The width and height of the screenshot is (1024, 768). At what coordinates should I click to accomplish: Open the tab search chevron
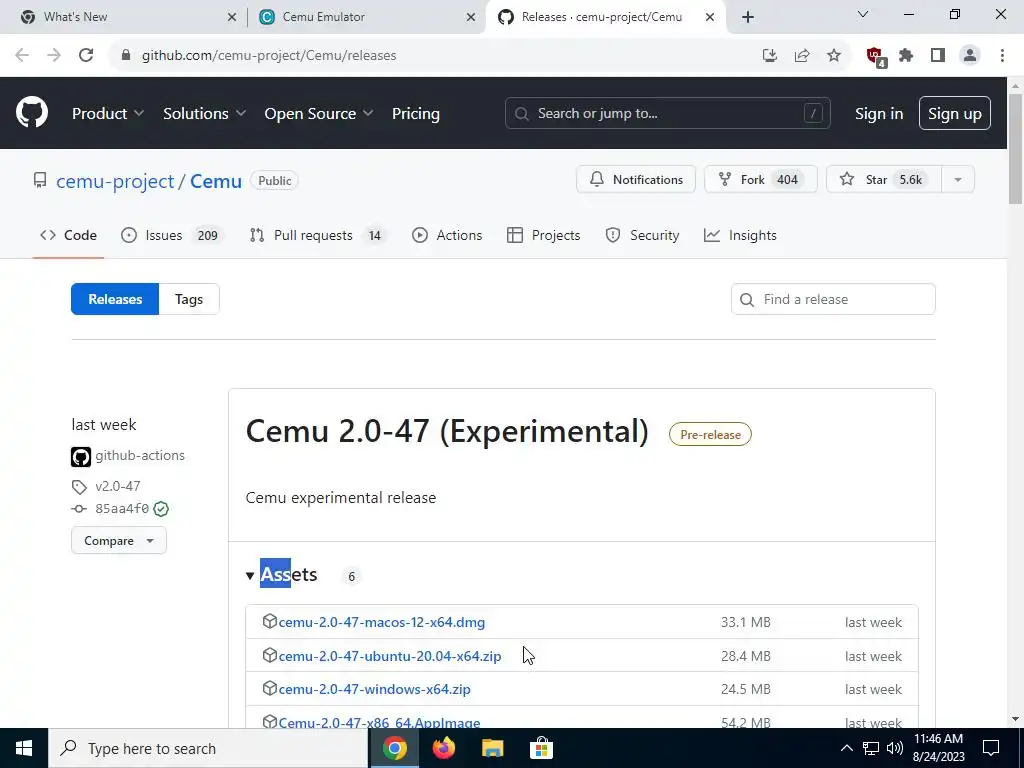(x=863, y=14)
